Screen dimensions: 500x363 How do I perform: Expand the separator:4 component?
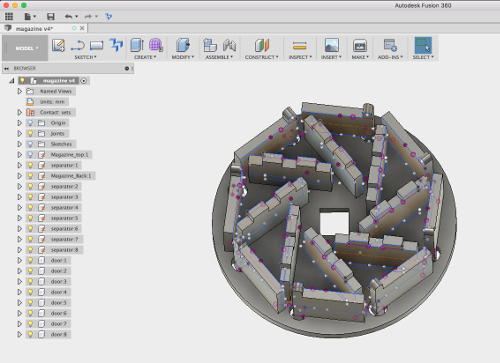(20, 207)
